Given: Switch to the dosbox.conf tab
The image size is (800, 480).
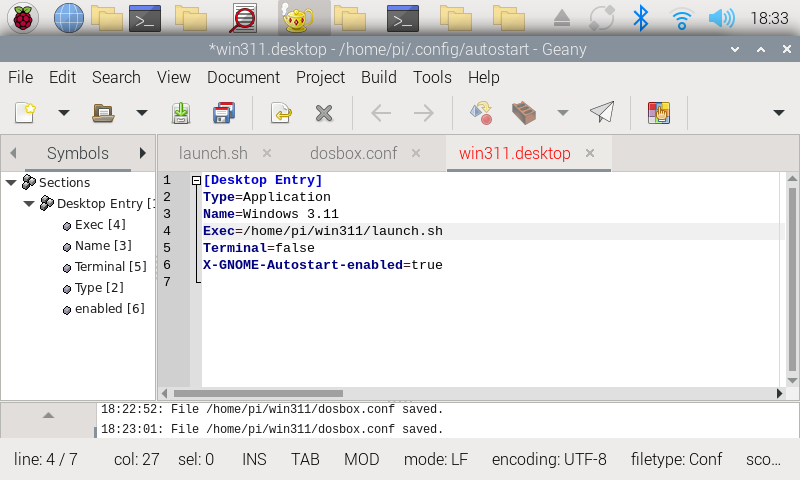Looking at the screenshot, I should [x=353, y=153].
